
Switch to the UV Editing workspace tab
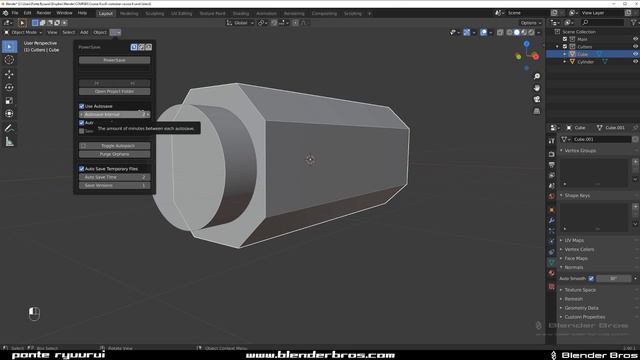point(182,13)
